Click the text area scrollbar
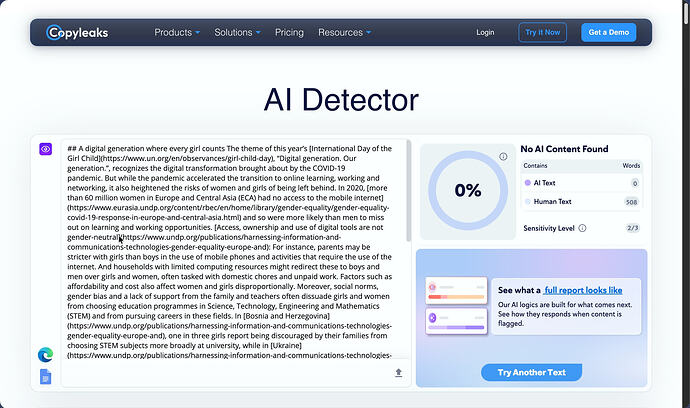The height and width of the screenshot is (408, 690). (409, 191)
